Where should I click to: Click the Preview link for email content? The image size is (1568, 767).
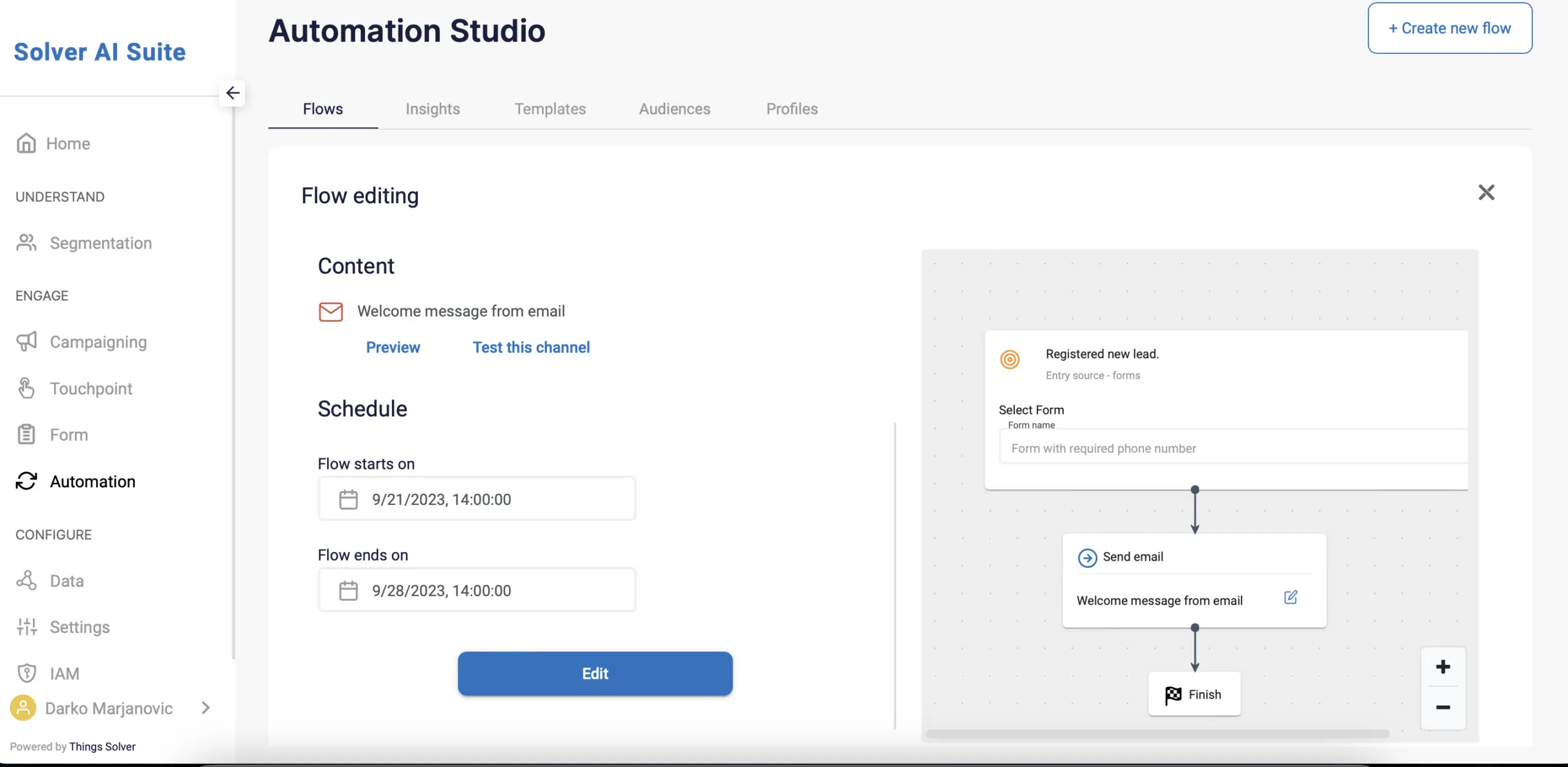coord(393,348)
